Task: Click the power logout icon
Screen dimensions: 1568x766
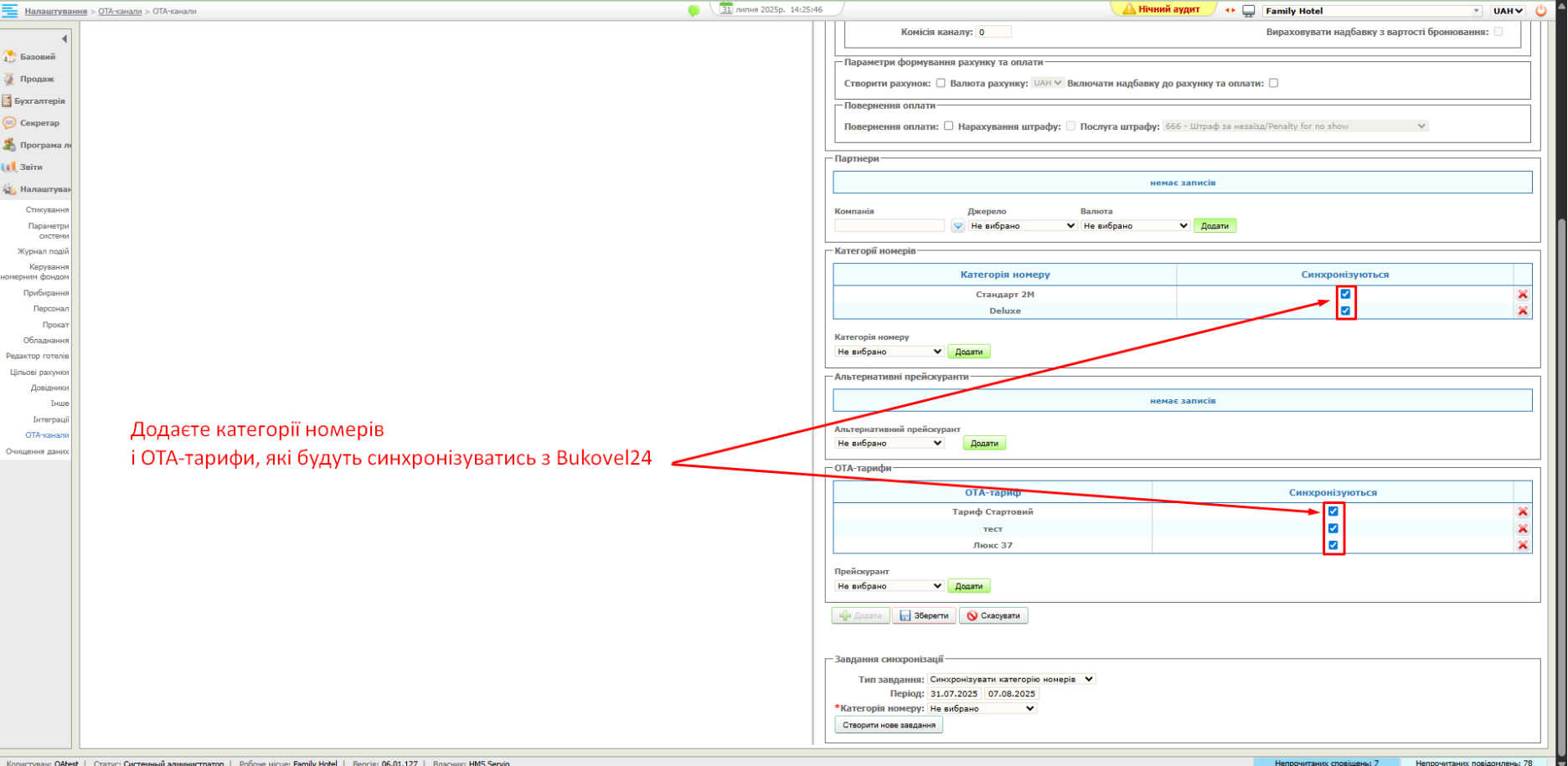Action: (1540, 11)
